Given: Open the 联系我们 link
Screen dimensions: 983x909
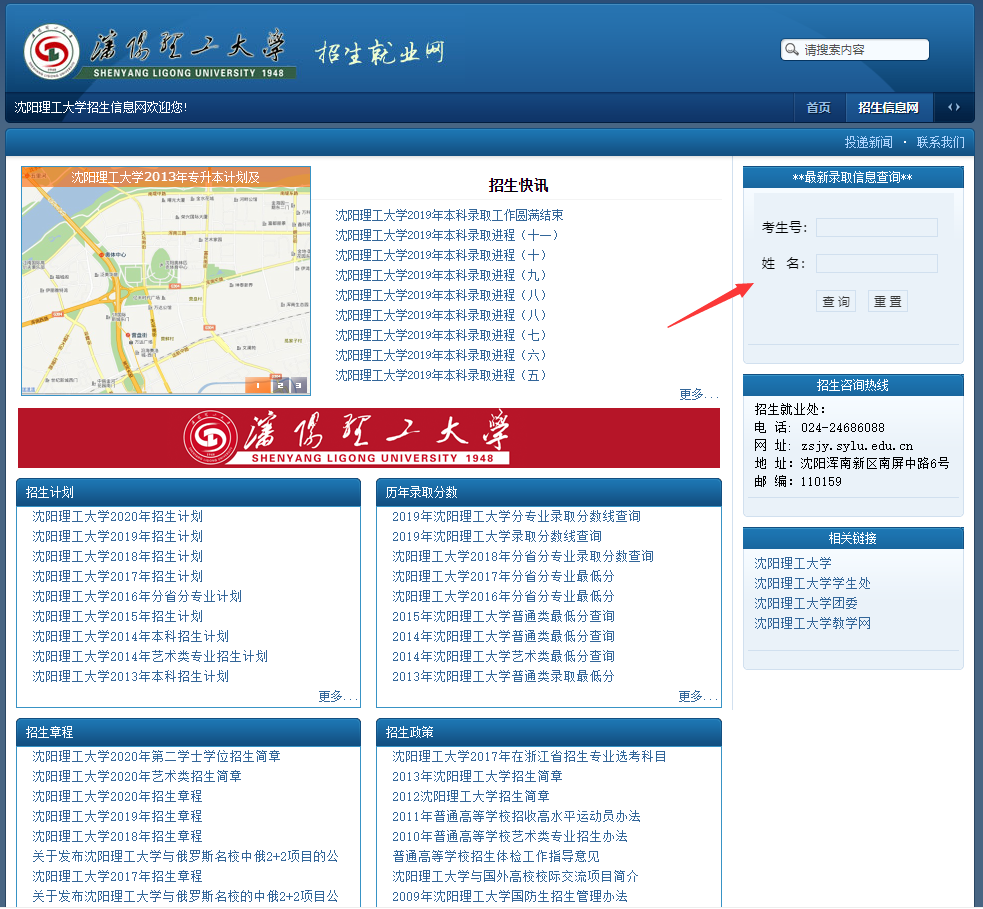Looking at the screenshot, I should (940, 142).
